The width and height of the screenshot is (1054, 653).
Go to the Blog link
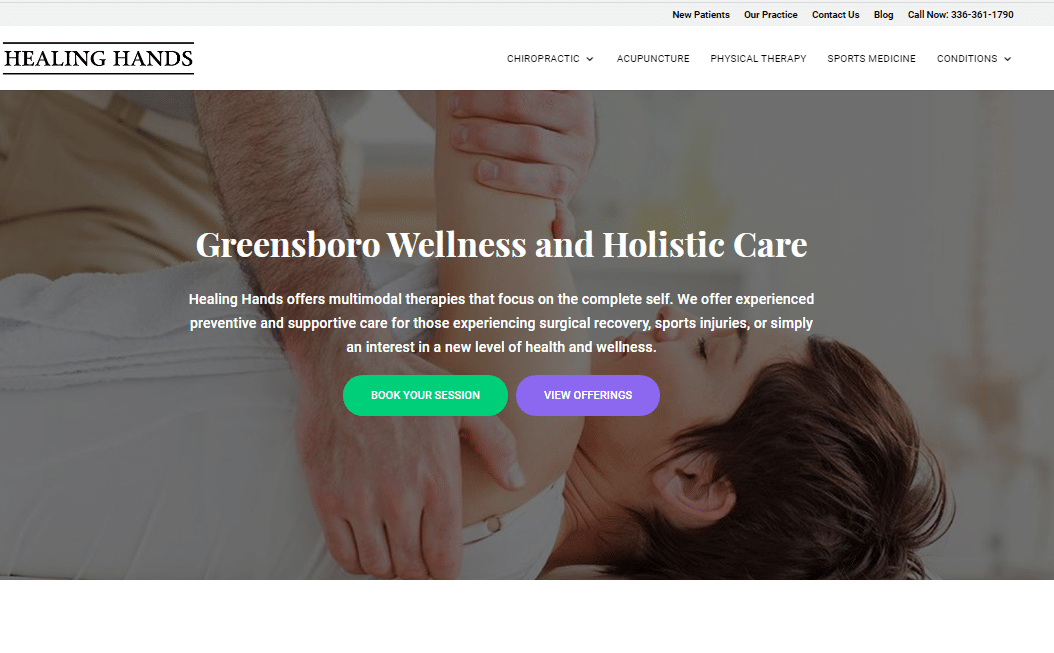tap(883, 15)
